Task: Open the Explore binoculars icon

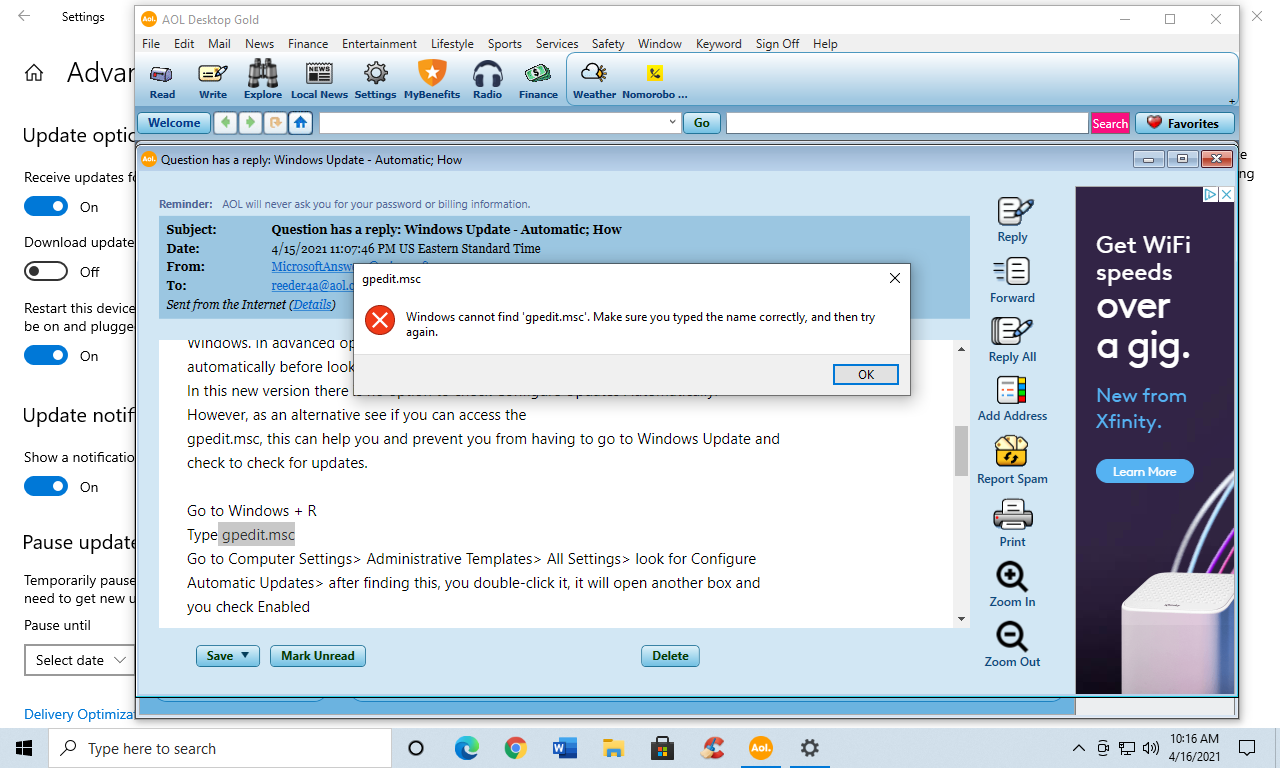Action: (x=263, y=80)
